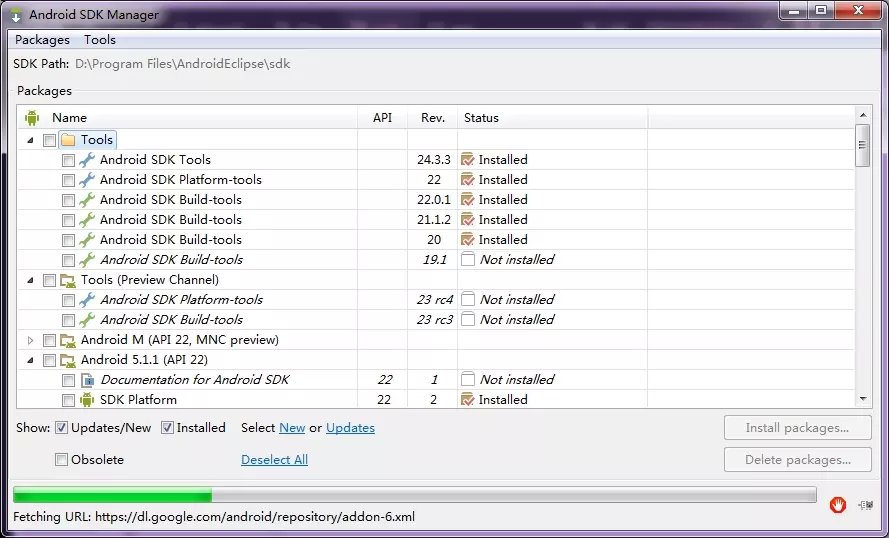This screenshot has width=889, height=538.
Task: Toggle the Updates/New show filter
Action: coord(61,428)
